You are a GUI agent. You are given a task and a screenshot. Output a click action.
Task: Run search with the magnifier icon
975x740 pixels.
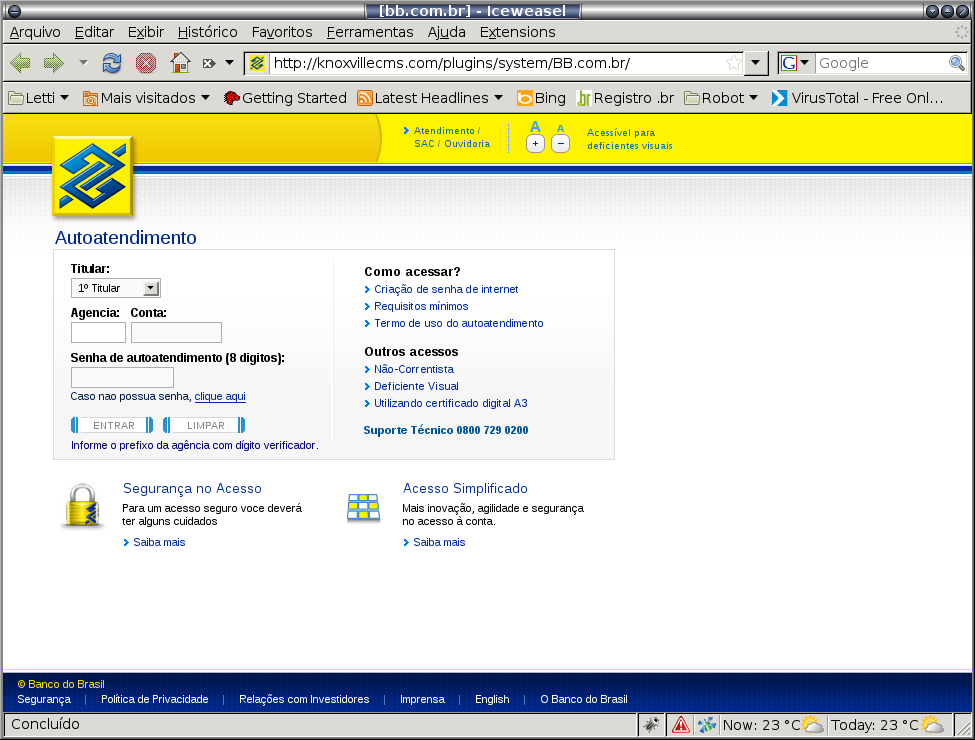point(956,63)
